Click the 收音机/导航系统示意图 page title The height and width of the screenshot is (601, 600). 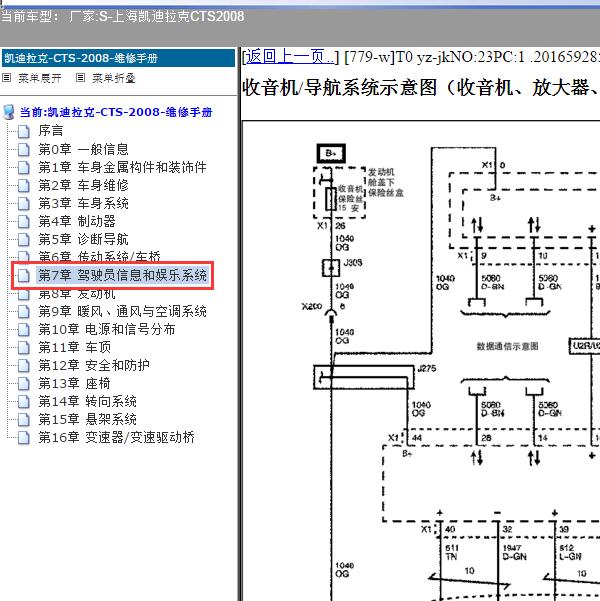[x=421, y=87]
